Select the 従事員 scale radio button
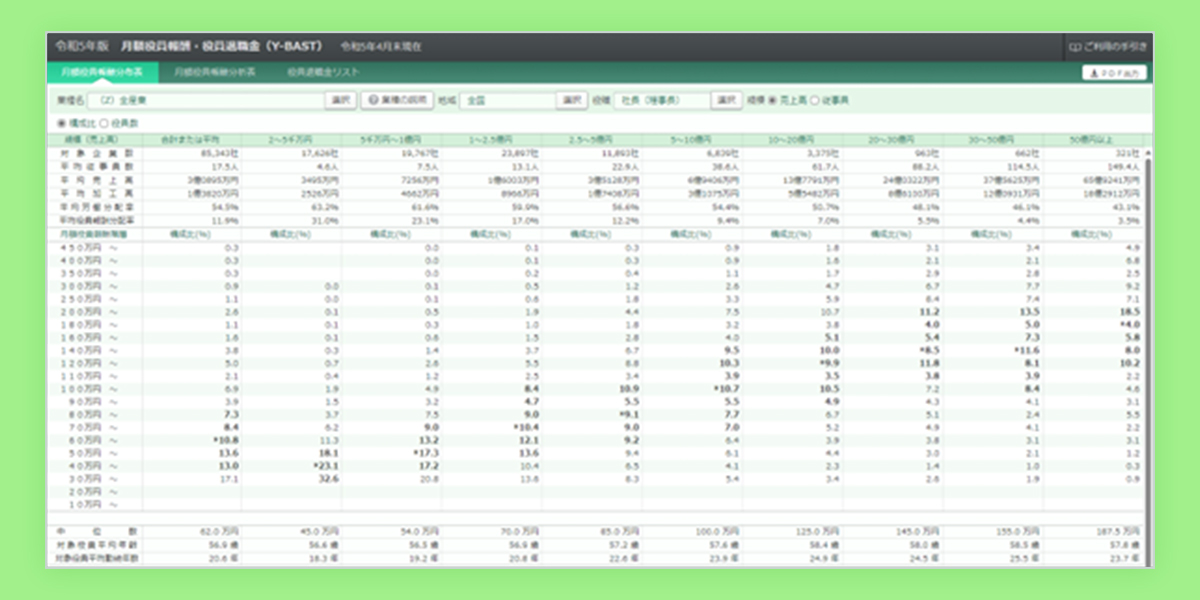The height and width of the screenshot is (600, 1200). click(815, 100)
